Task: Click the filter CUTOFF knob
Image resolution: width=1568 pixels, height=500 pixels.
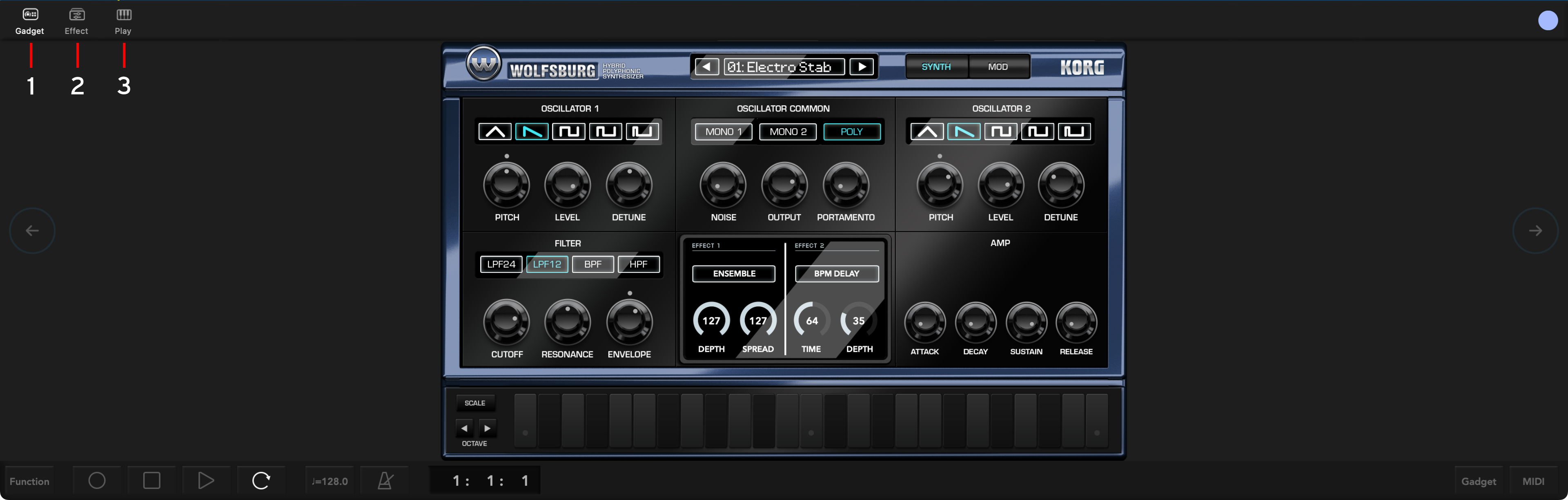Action: [x=506, y=321]
